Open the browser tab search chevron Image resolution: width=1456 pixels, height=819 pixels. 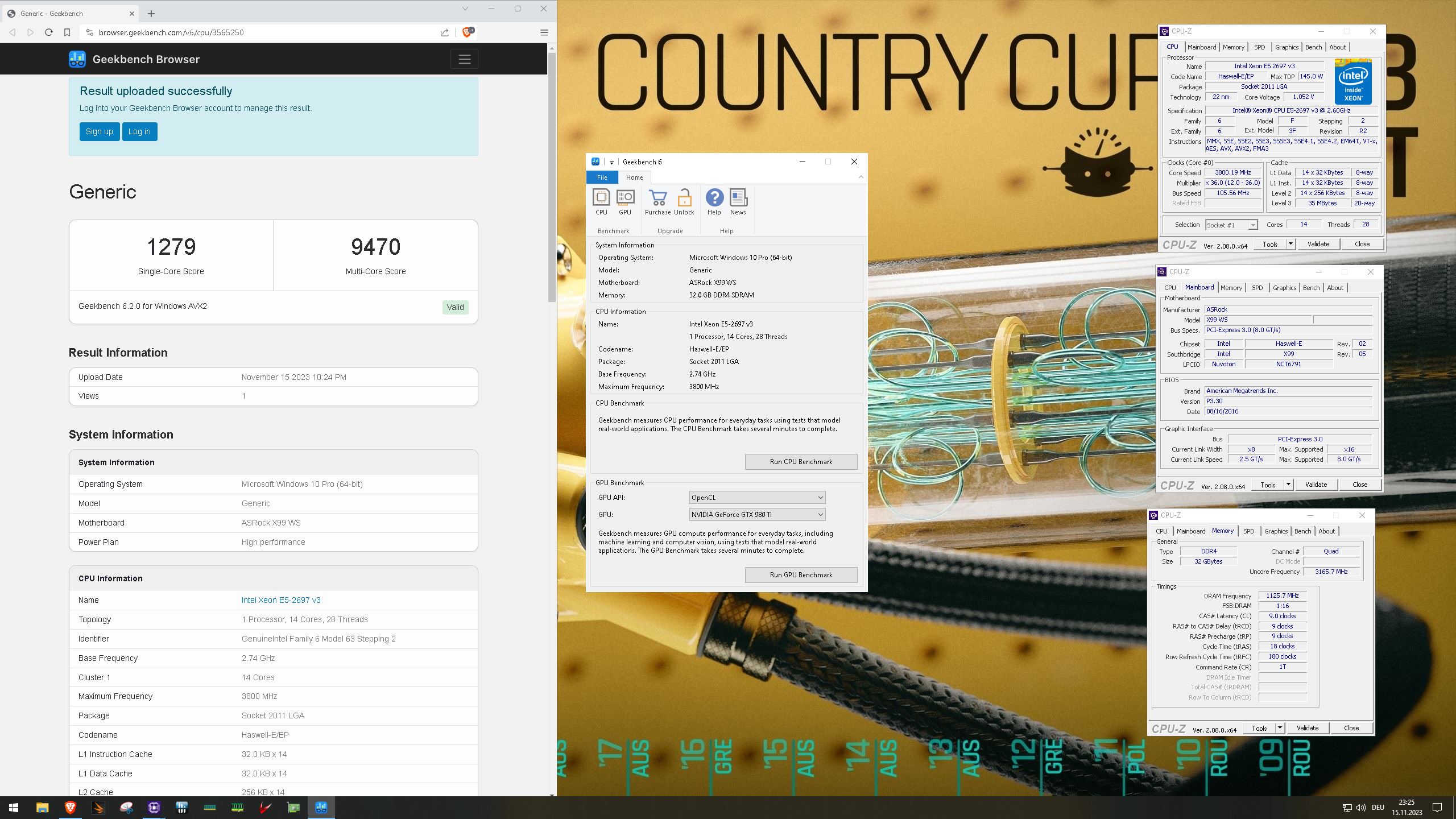point(465,9)
